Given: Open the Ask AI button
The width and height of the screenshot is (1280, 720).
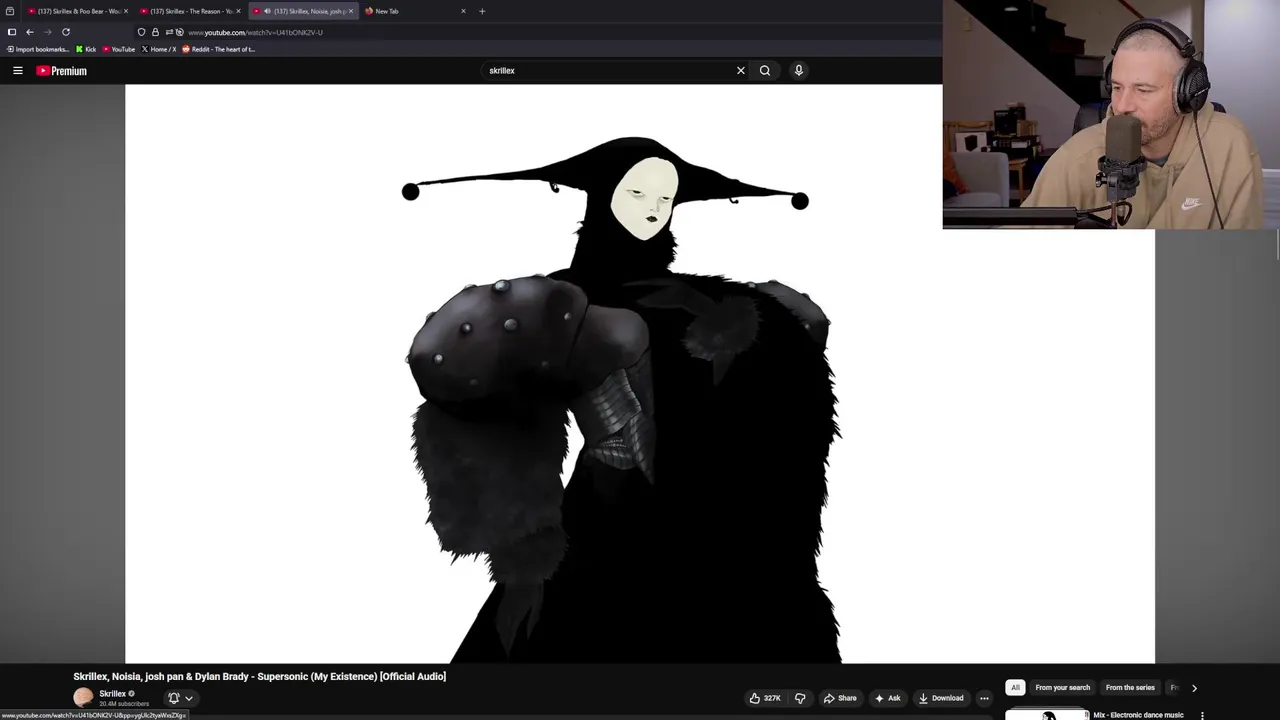Looking at the screenshot, I should pyautogui.click(x=887, y=698).
